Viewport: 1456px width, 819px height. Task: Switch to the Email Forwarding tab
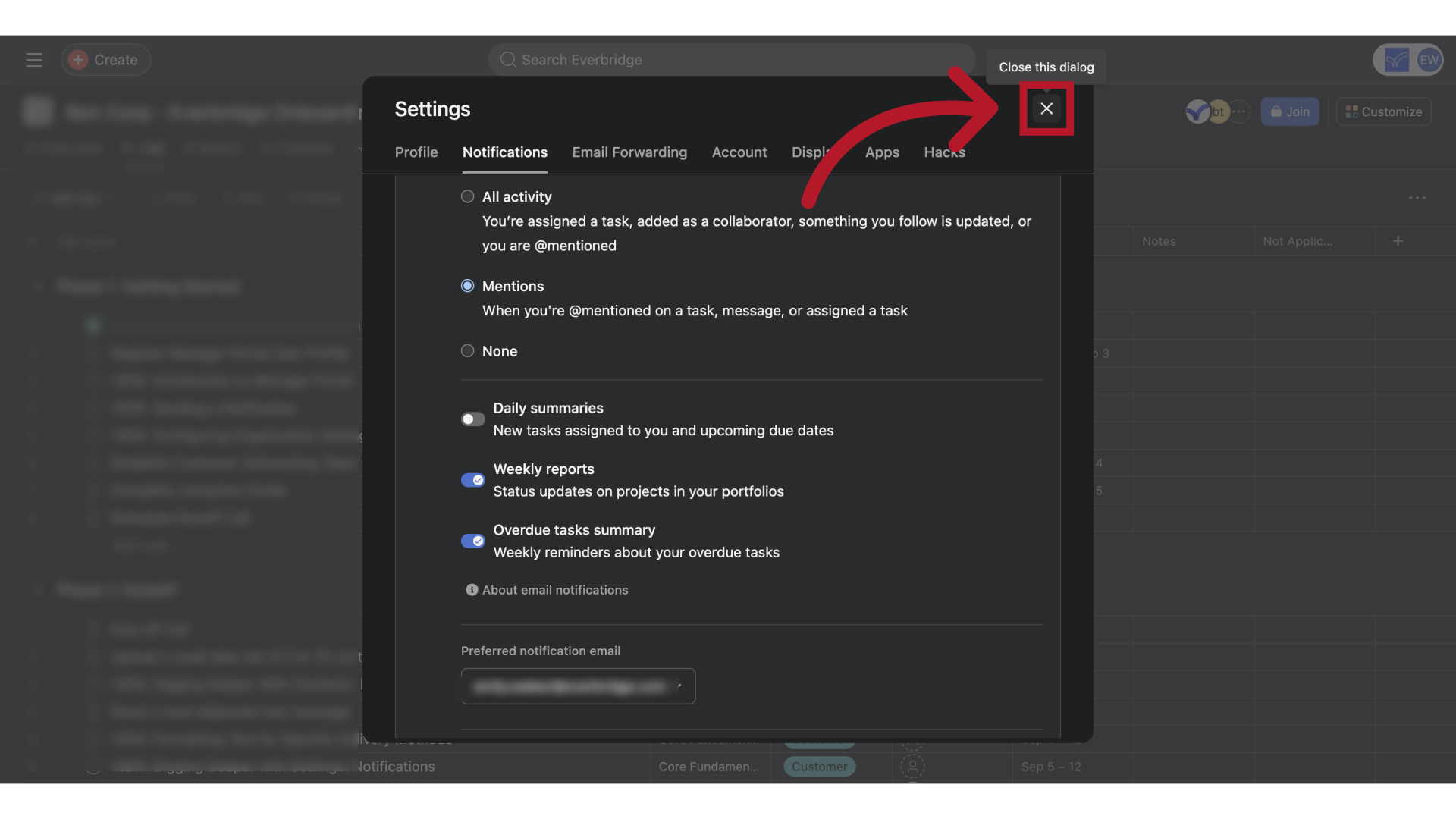point(629,152)
